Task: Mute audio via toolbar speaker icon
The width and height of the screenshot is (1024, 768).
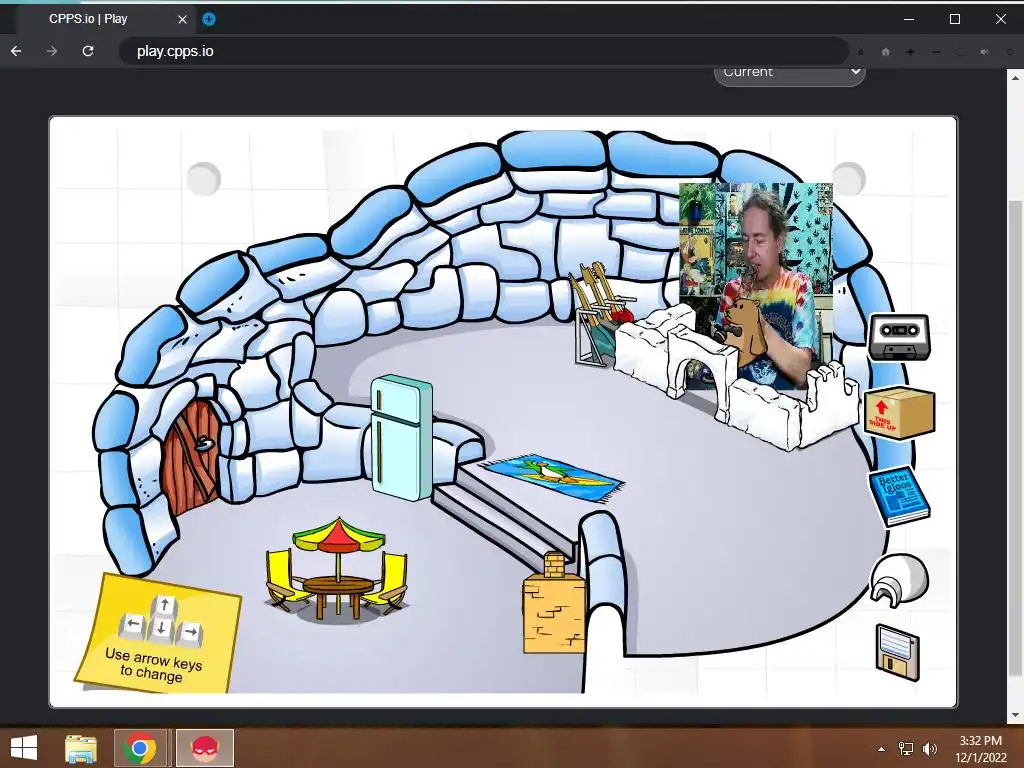Action: click(984, 52)
